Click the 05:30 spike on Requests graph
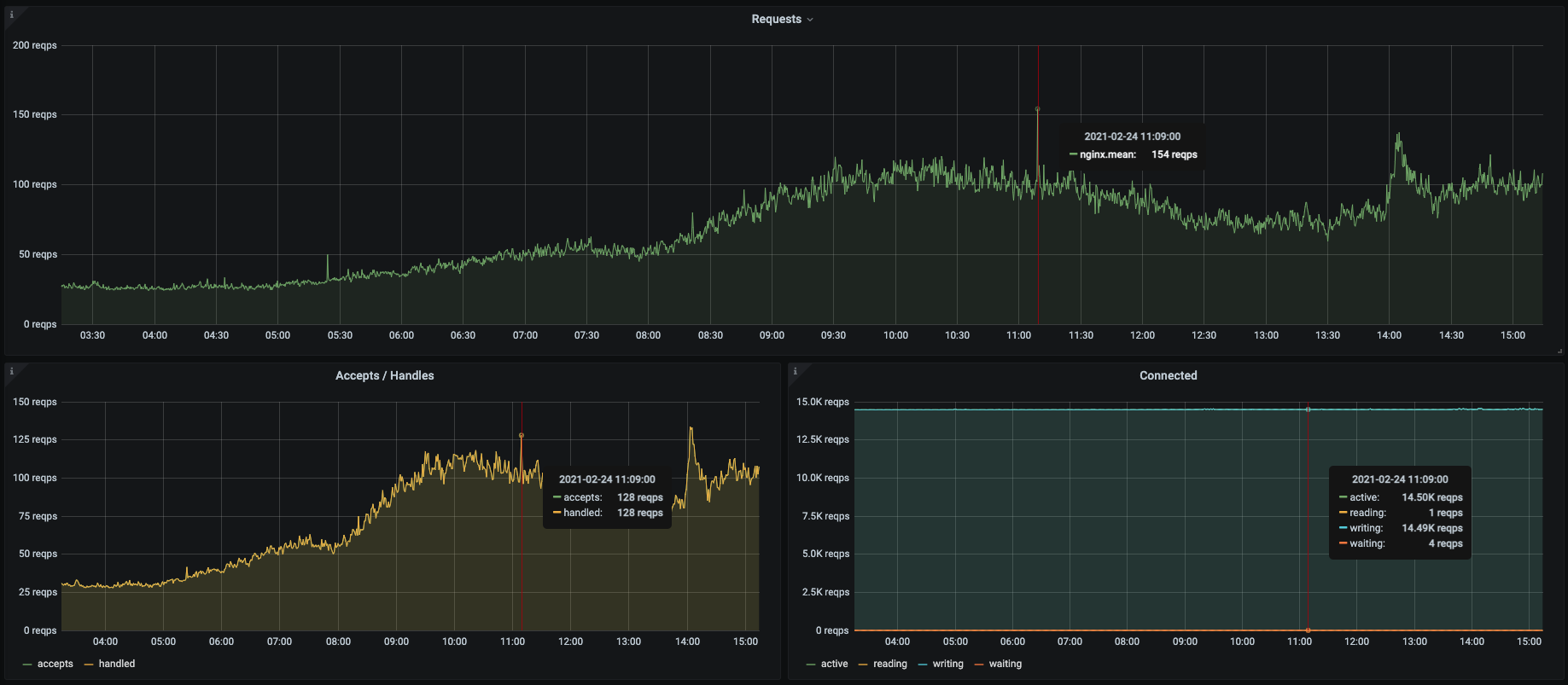The width and height of the screenshot is (1568, 685). 328,255
